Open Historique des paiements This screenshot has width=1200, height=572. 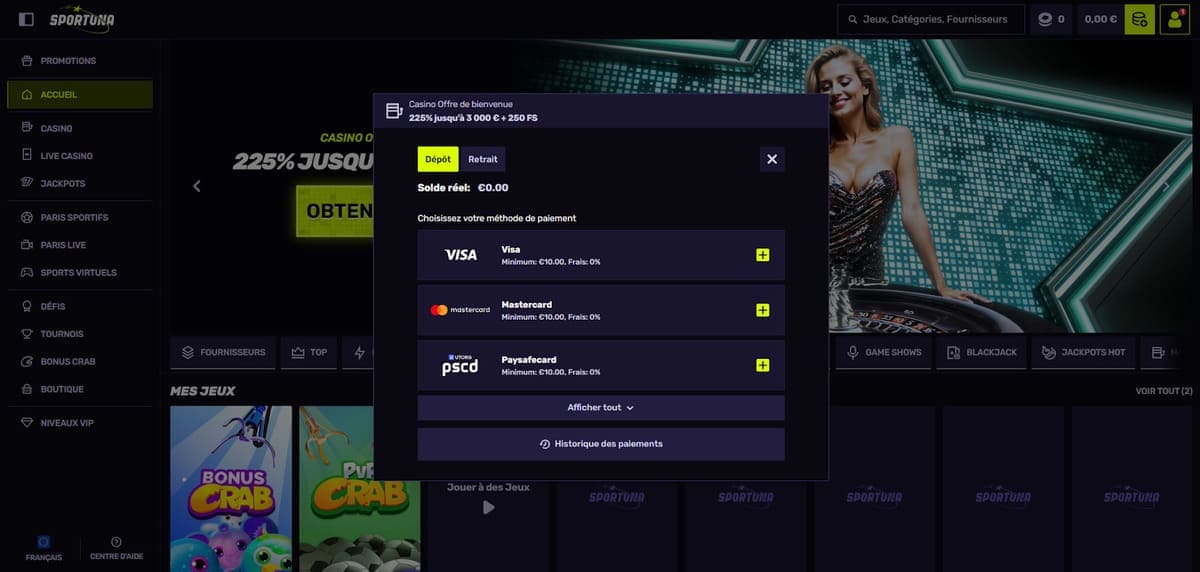pyautogui.click(x=601, y=444)
